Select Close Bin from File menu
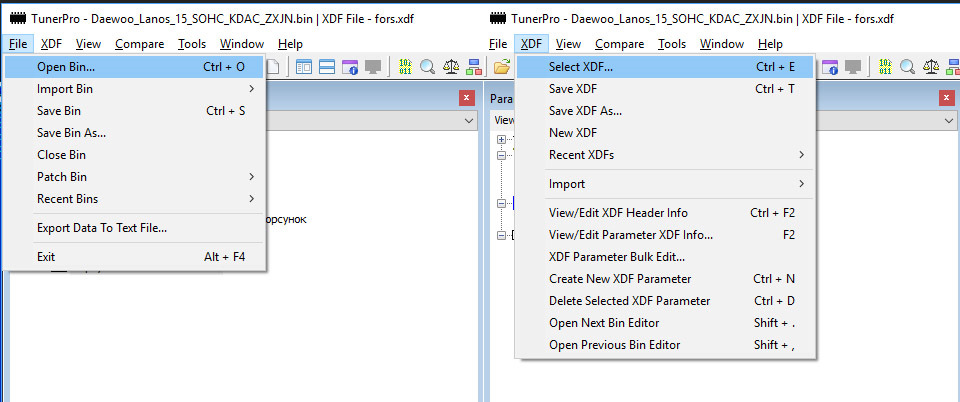Screen dimensions: 960x402 [134, 155]
